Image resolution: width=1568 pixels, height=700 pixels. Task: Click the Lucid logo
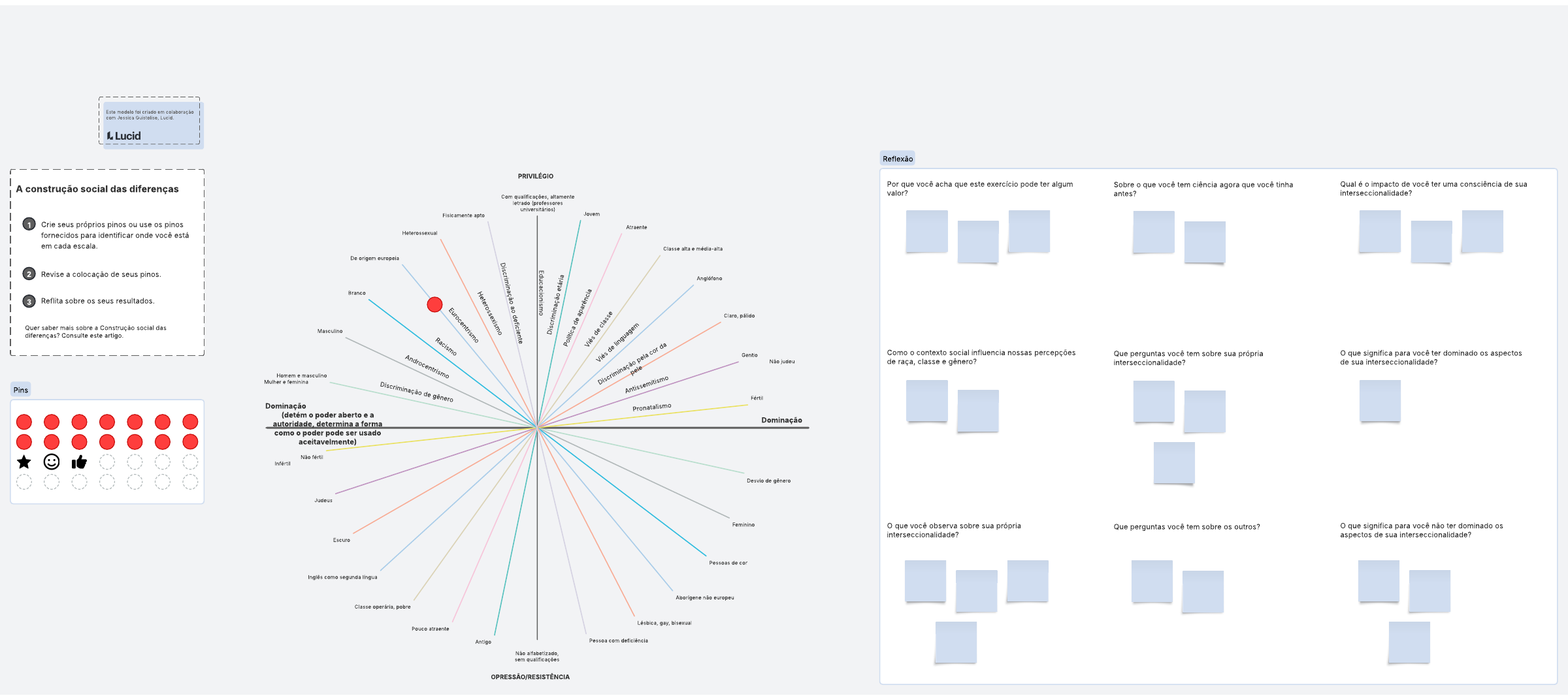click(x=124, y=136)
